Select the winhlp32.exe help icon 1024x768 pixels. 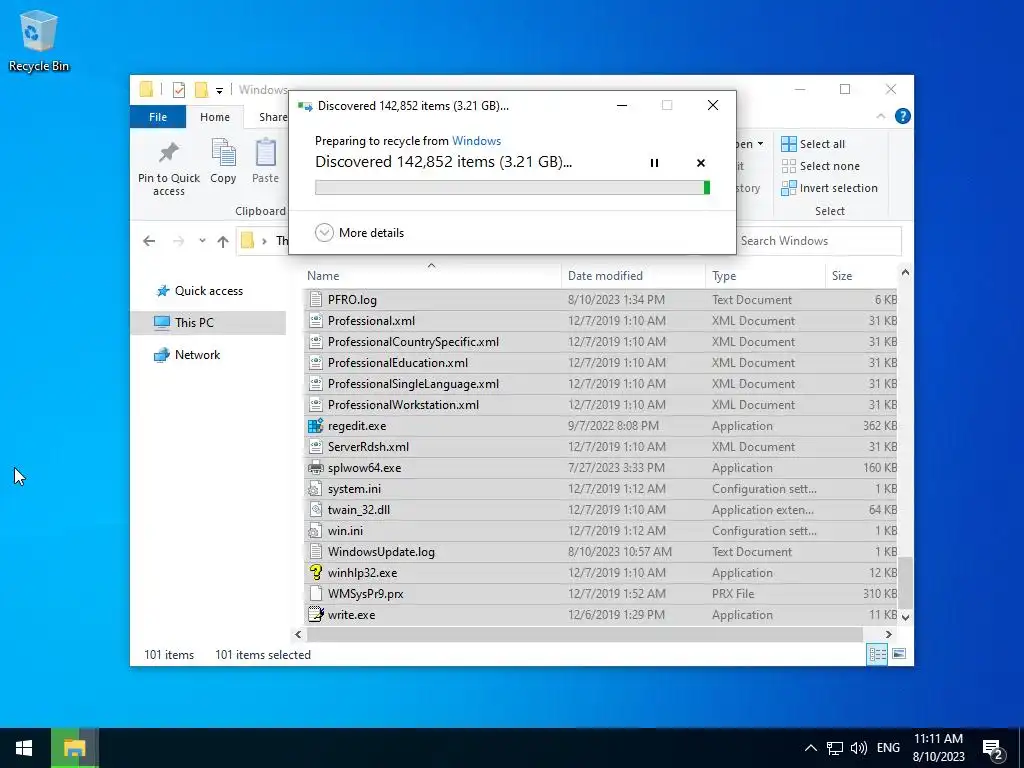[315, 573]
